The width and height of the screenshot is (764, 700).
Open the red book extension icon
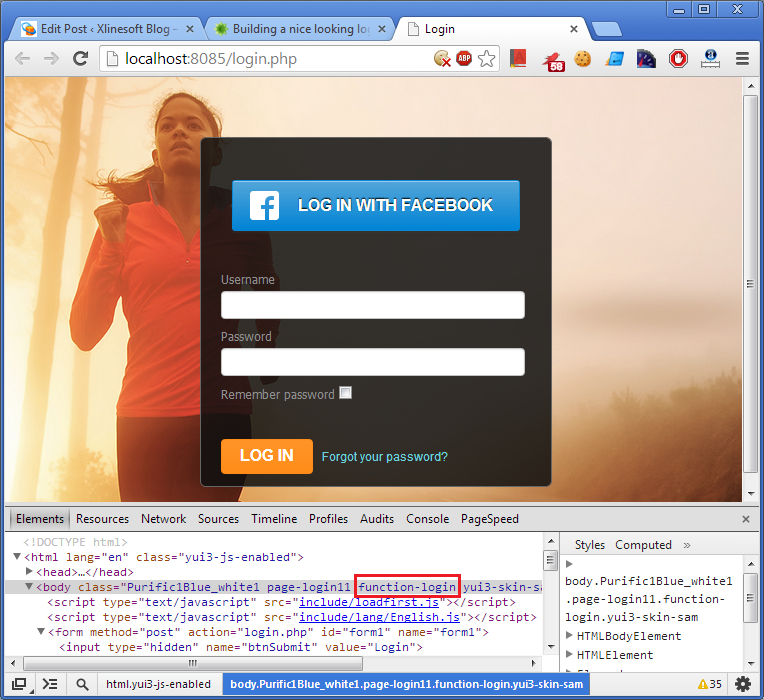click(x=518, y=58)
